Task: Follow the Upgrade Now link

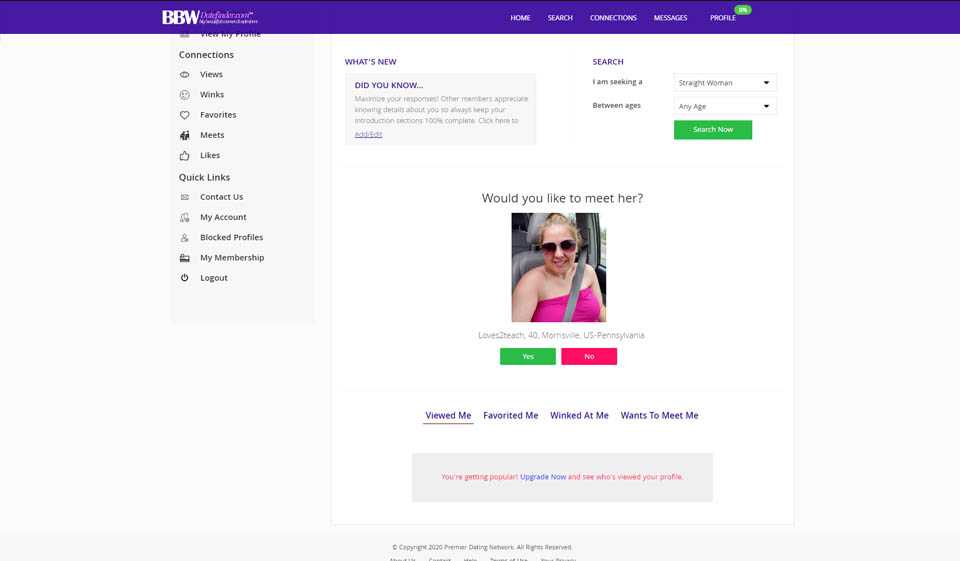Action: coord(543,477)
